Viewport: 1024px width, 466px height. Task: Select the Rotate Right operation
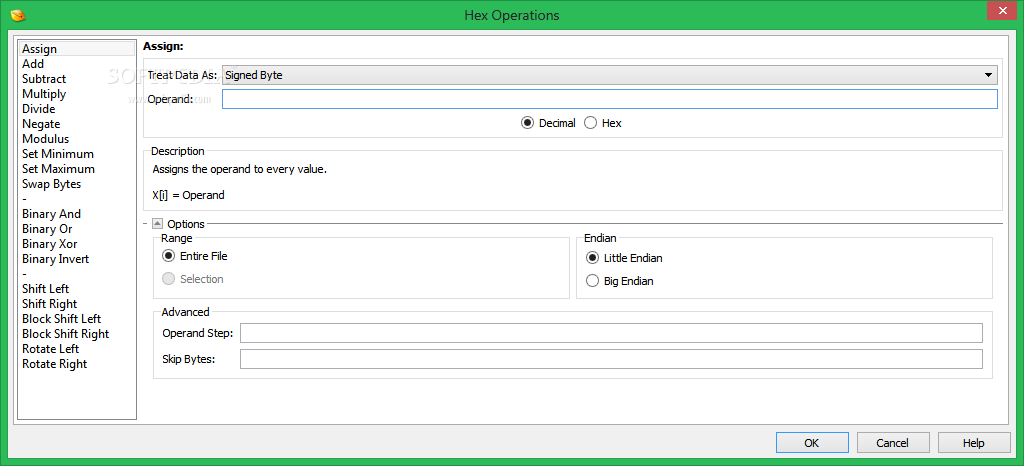tap(77, 364)
